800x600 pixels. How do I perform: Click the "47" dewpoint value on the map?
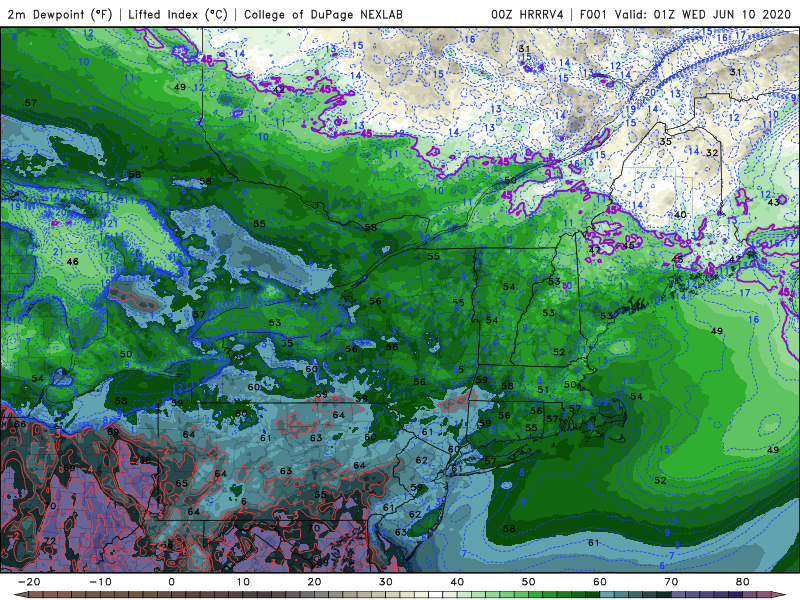[x=594, y=250]
